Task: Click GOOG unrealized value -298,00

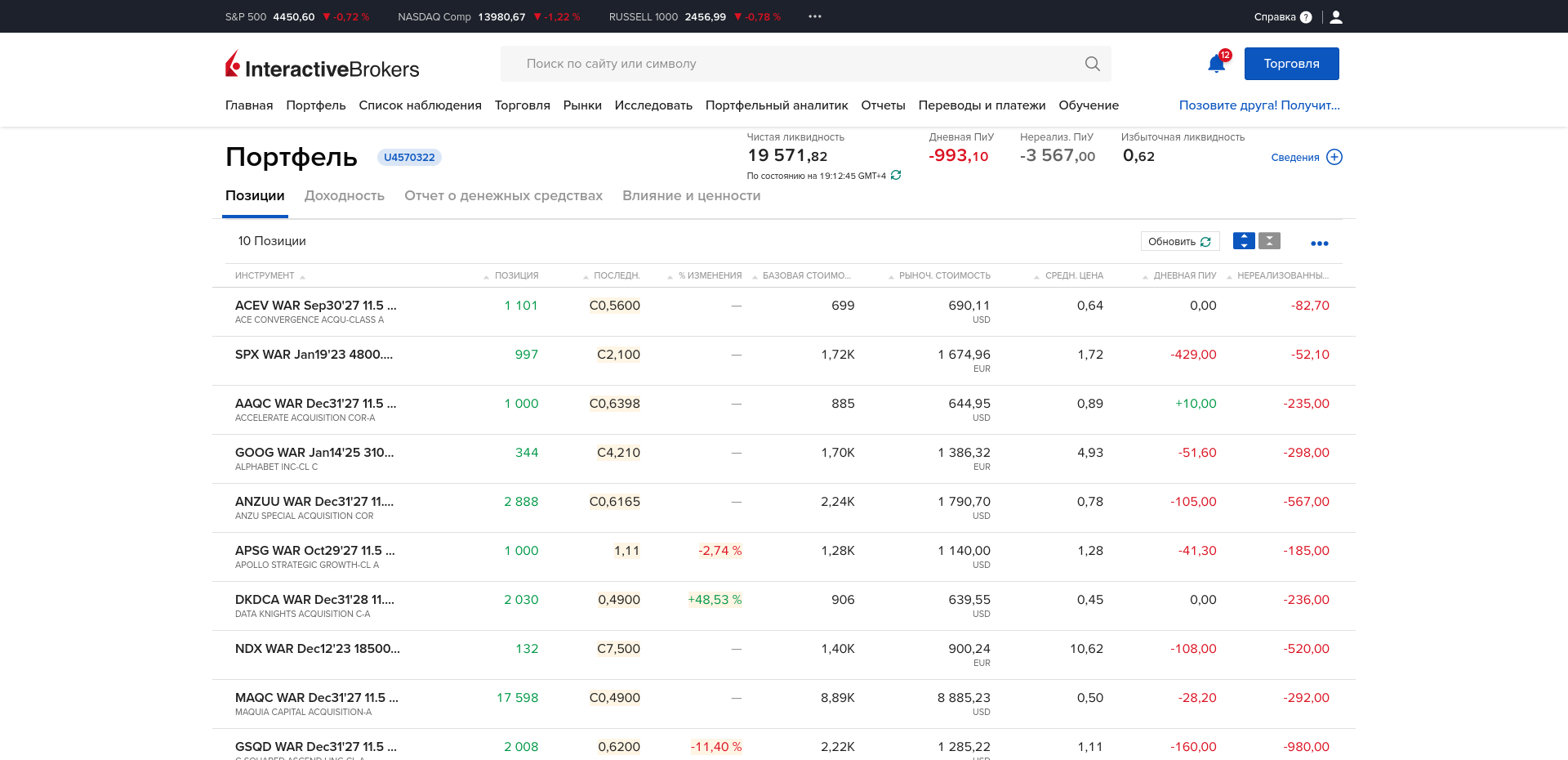Action: (1307, 453)
